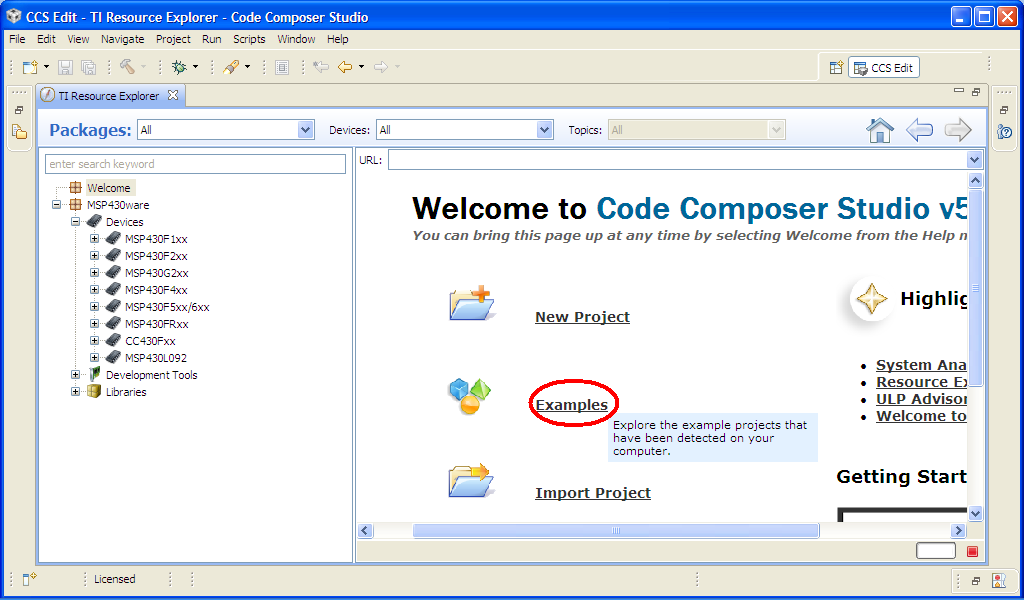Expand the MSP430F1xx node
1024x600 pixels.
click(x=95, y=239)
